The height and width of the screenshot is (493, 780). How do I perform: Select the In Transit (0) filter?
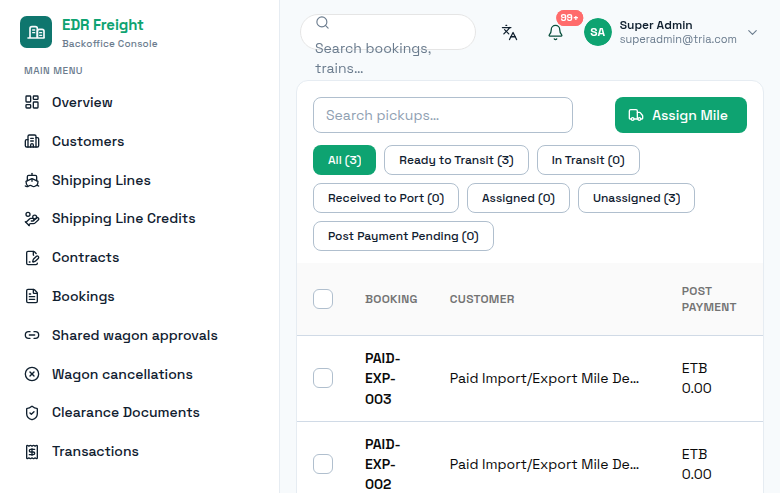coord(588,160)
